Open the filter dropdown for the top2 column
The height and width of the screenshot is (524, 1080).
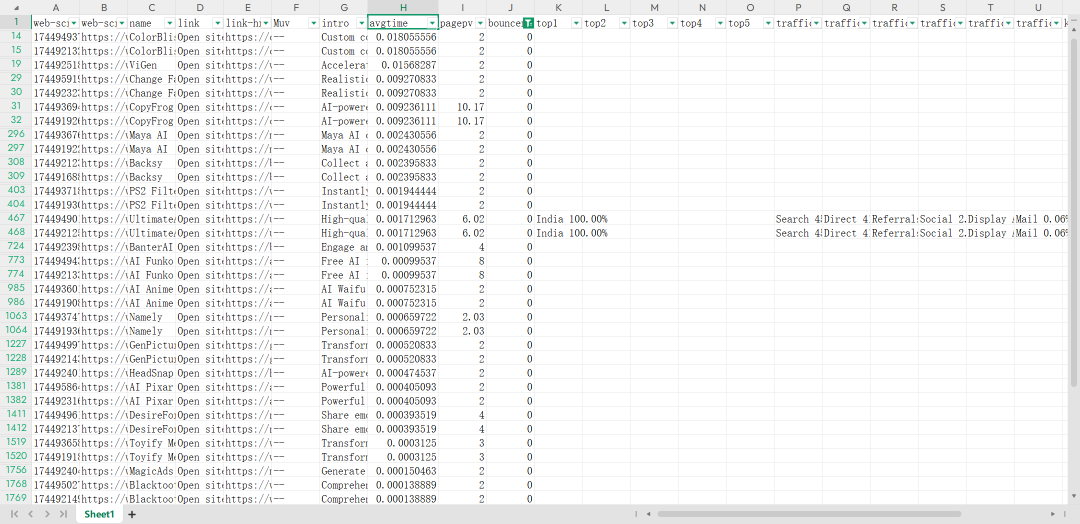(624, 23)
